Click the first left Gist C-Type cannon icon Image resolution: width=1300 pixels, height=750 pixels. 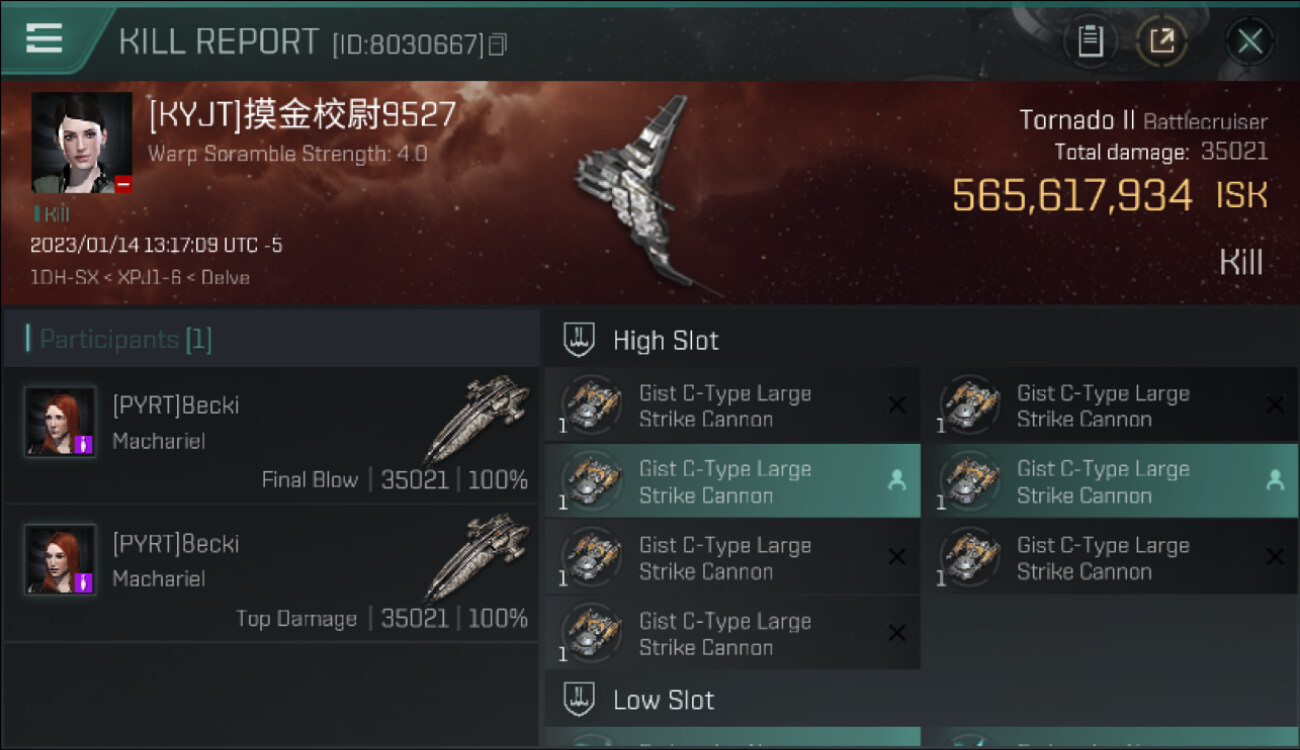point(592,405)
